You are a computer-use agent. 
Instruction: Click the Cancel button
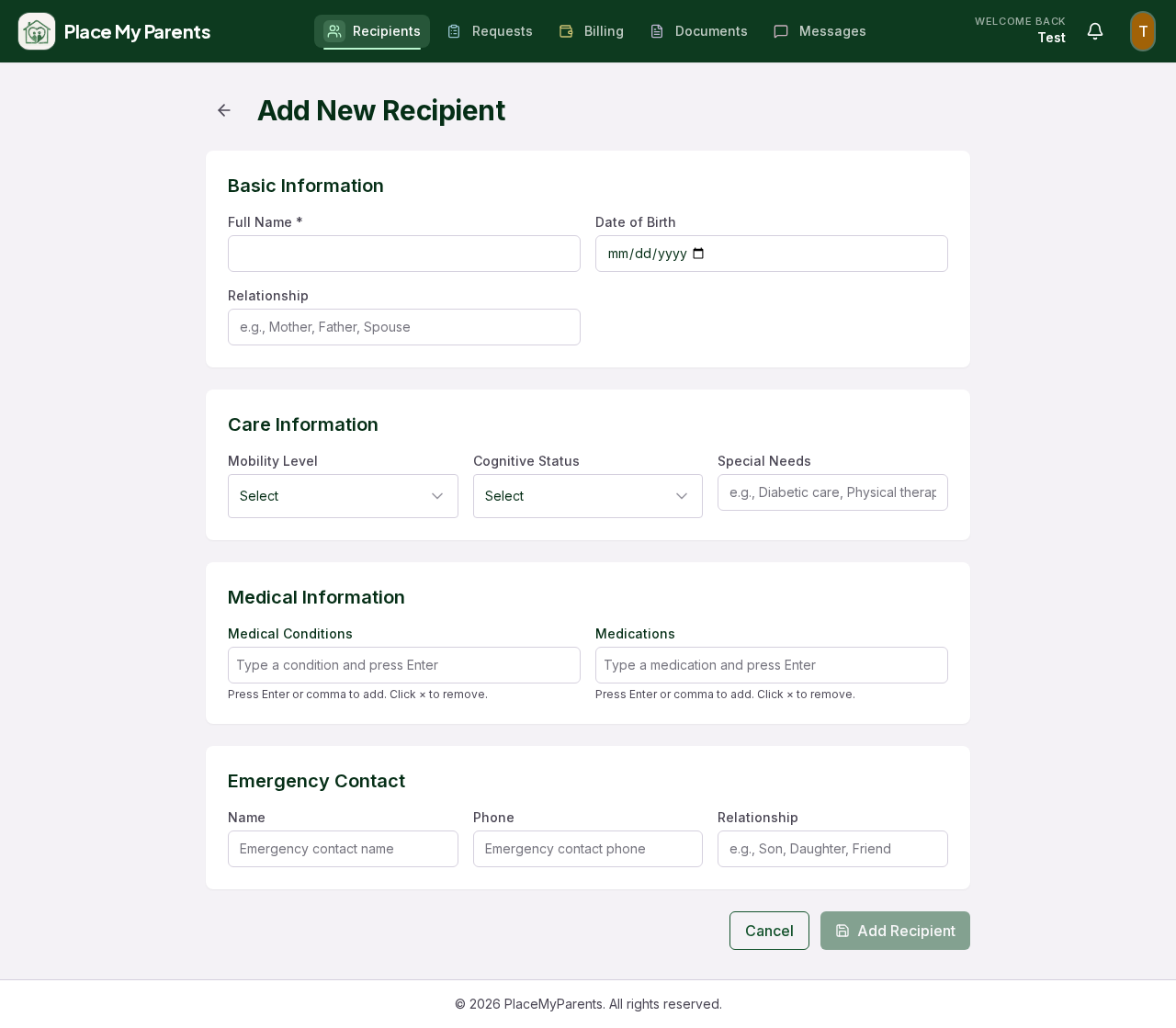(769, 931)
